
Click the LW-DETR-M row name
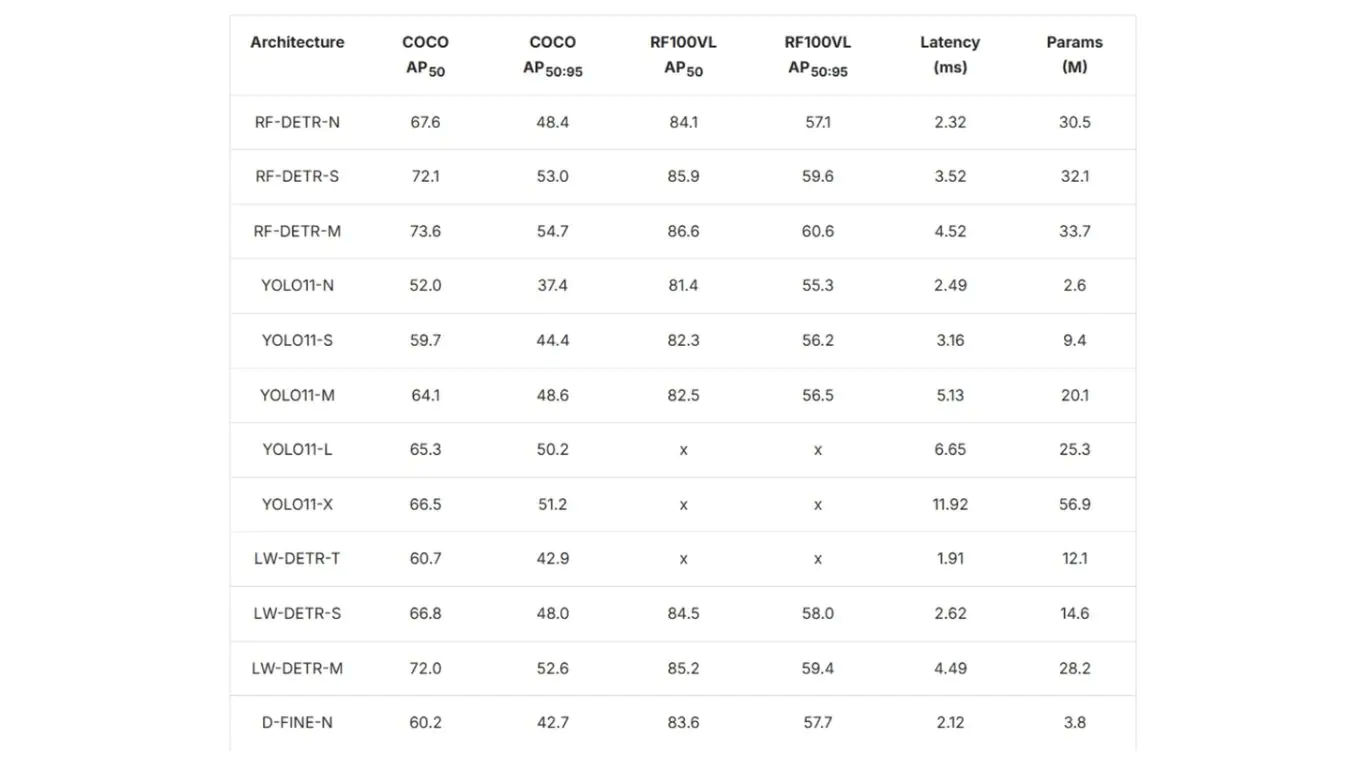point(297,667)
